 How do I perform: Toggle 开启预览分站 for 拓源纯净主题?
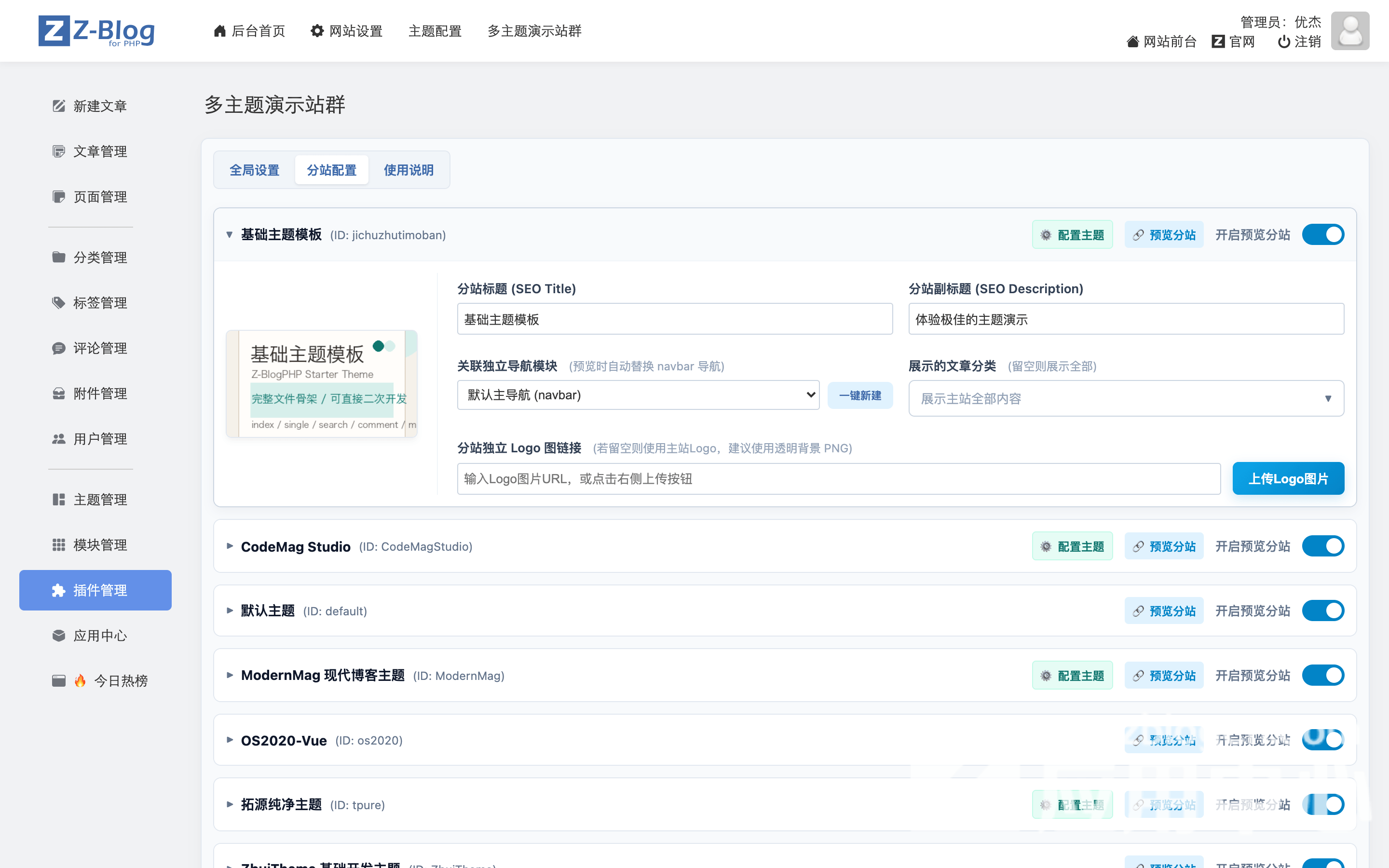(1323, 805)
